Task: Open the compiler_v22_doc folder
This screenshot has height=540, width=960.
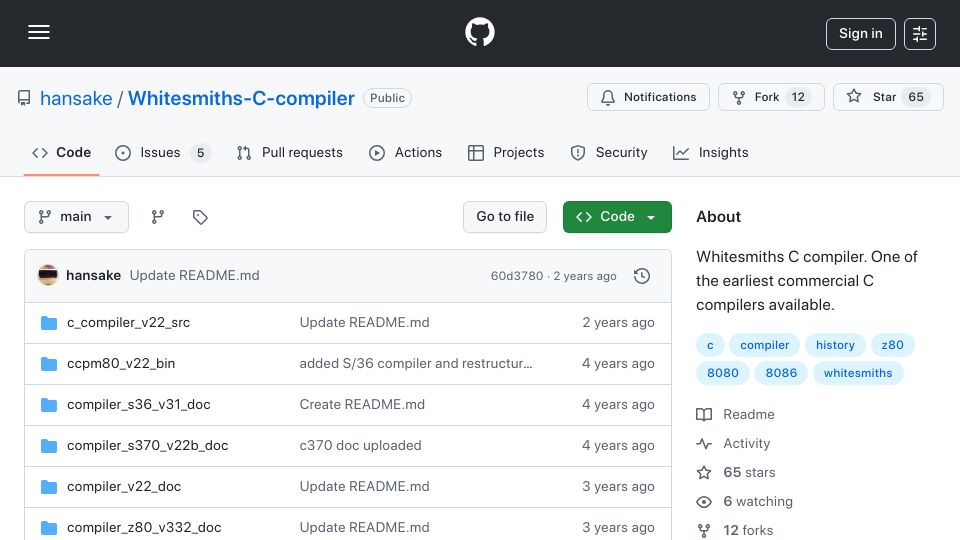Action: (x=124, y=487)
